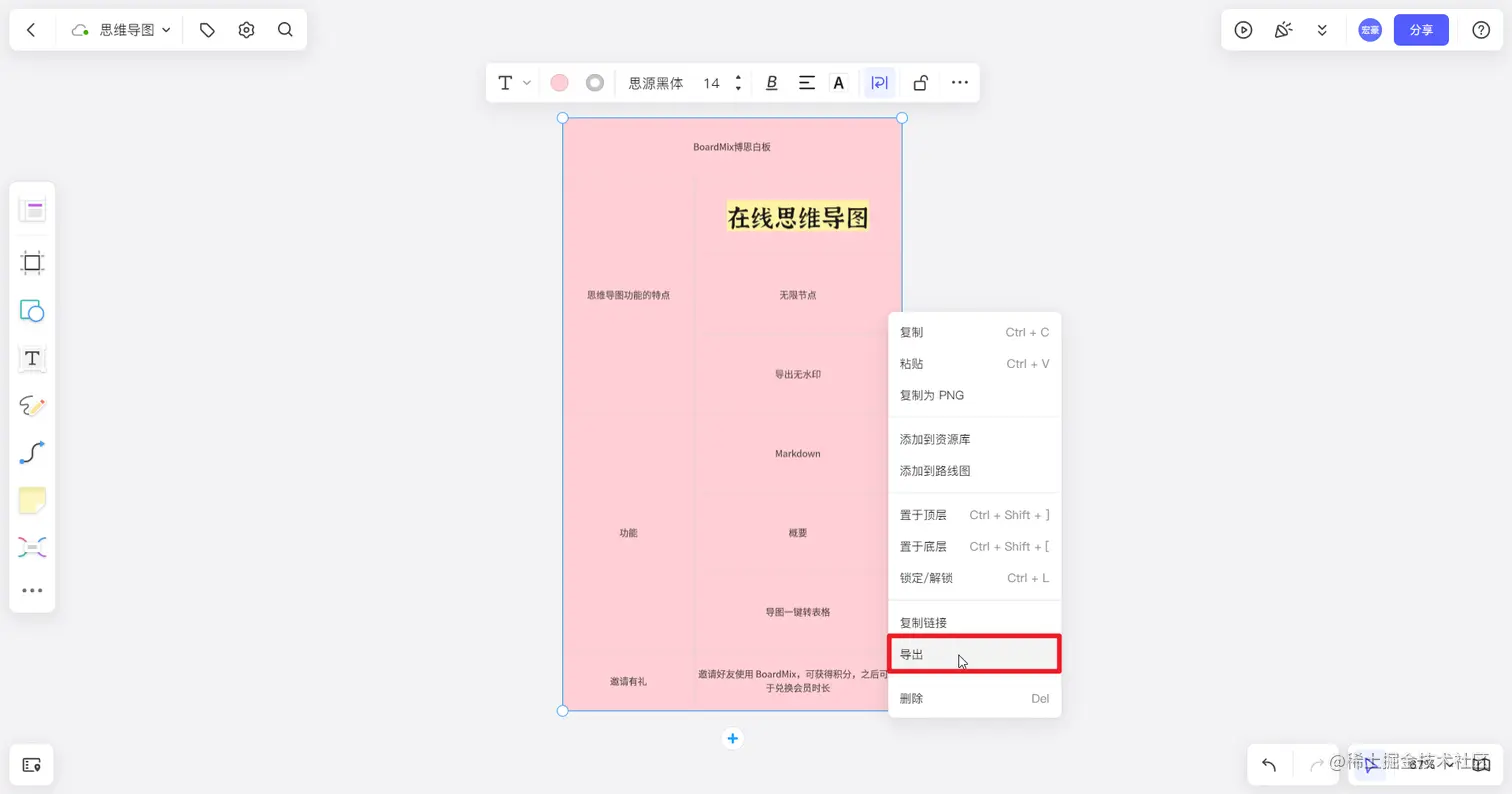Click the 概要 table cell
1512x794 pixels.
(x=798, y=533)
